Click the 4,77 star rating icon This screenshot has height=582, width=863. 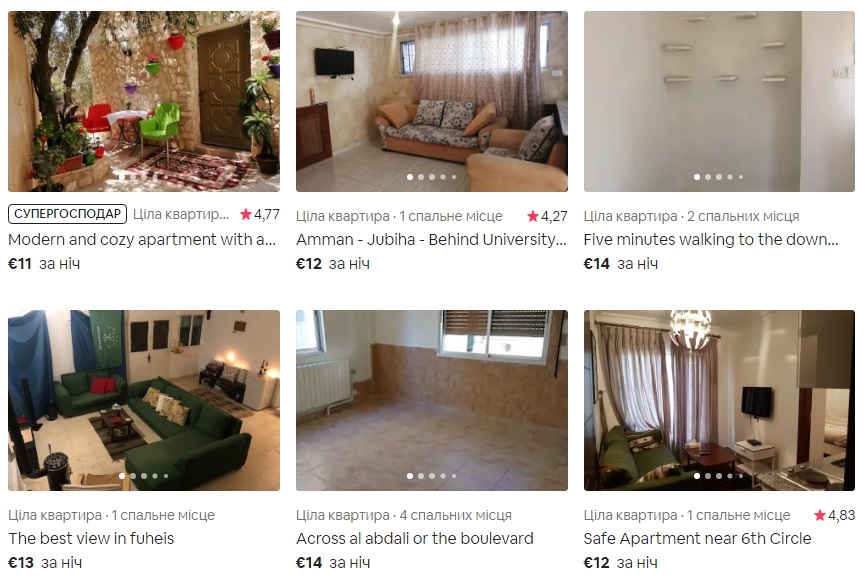(245, 214)
